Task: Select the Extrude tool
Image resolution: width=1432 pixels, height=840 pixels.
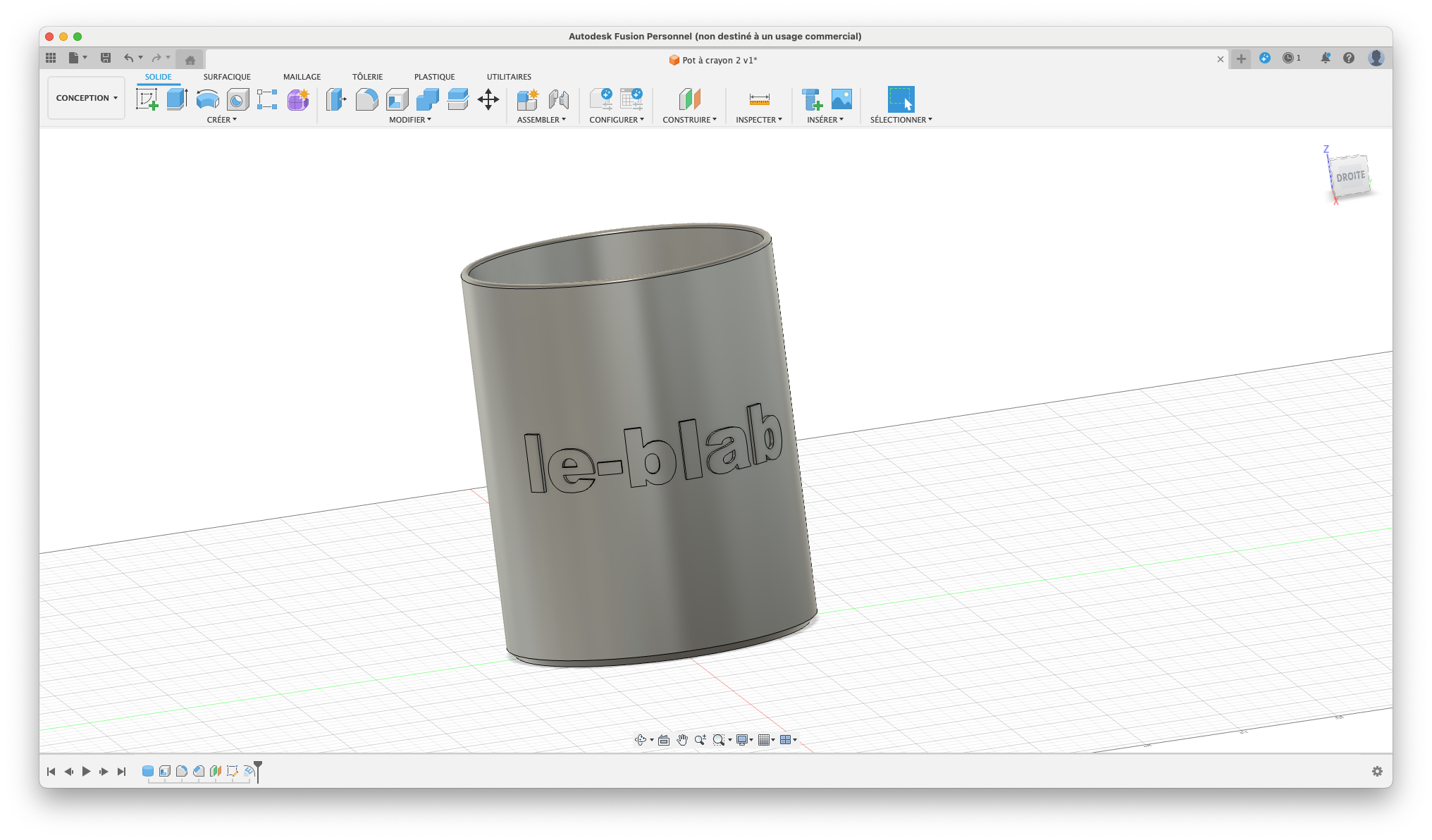Action: click(x=177, y=99)
